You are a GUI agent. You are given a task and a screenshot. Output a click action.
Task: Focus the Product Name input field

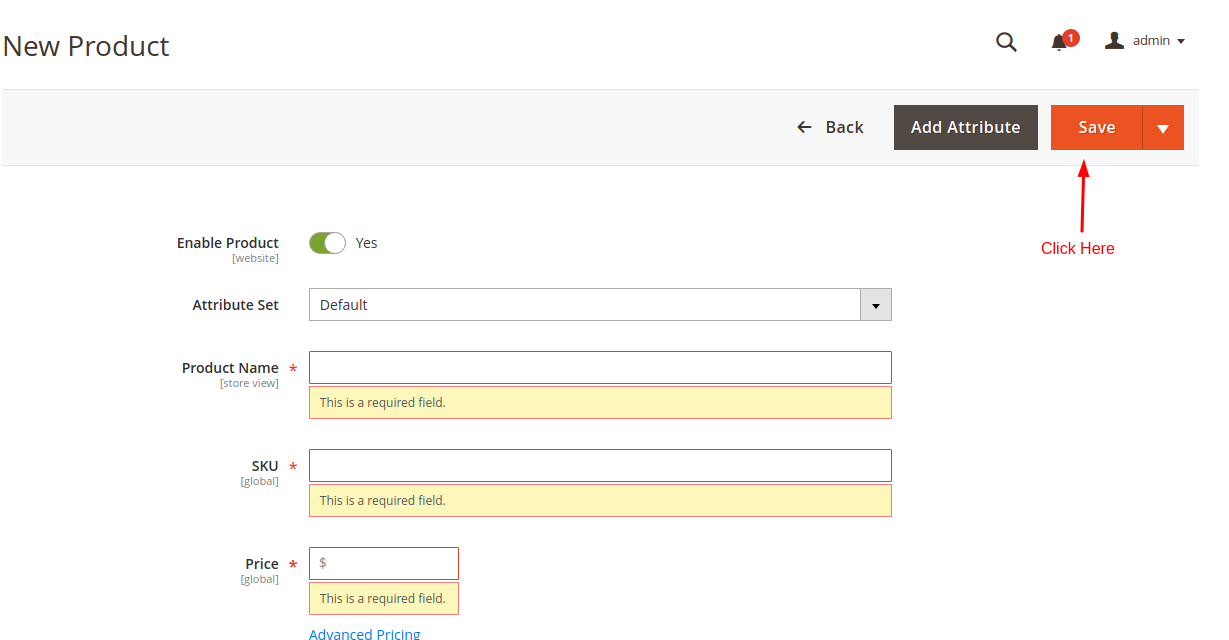600,367
